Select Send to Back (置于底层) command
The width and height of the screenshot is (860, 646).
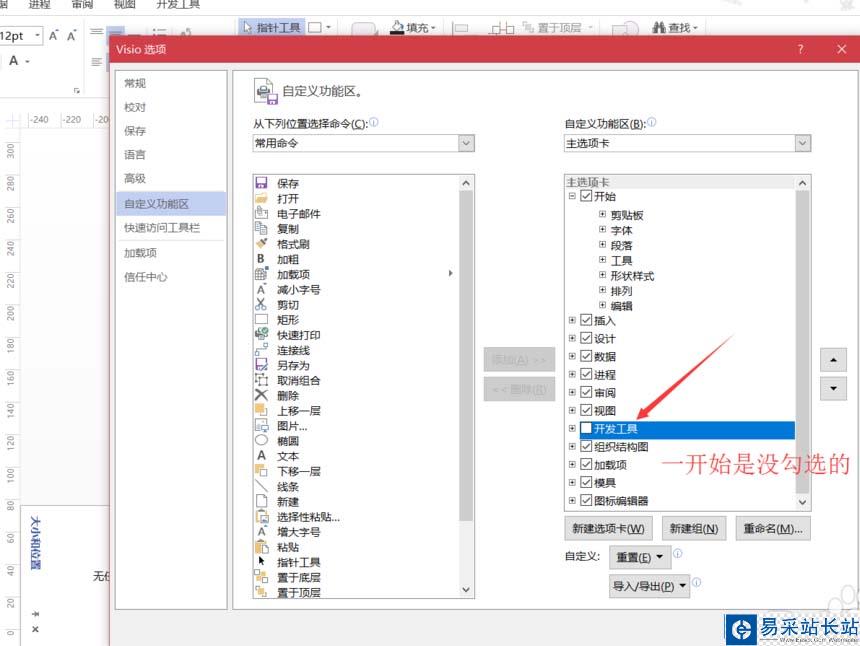pyautogui.click(x=298, y=577)
